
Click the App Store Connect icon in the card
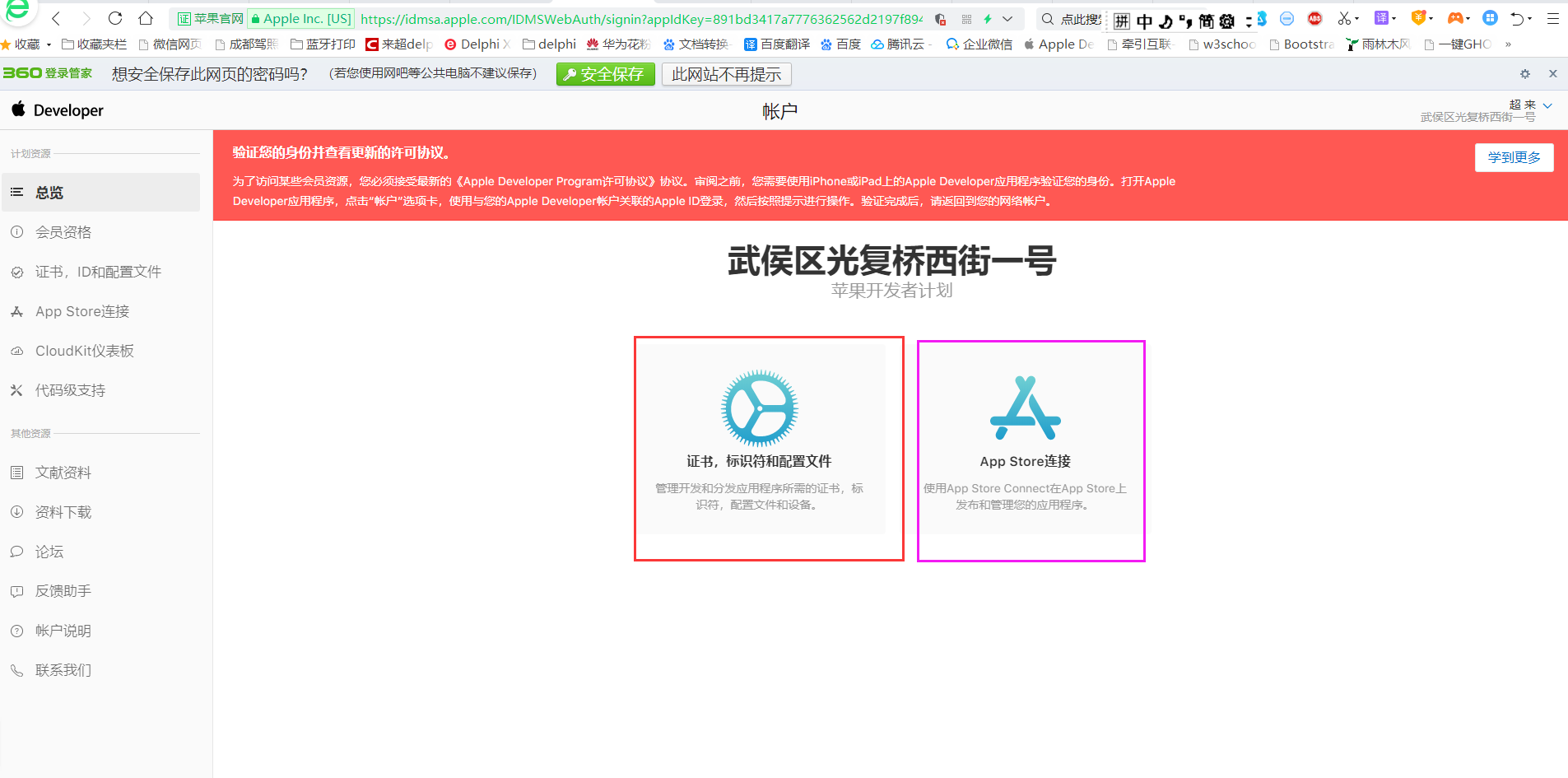[1026, 408]
